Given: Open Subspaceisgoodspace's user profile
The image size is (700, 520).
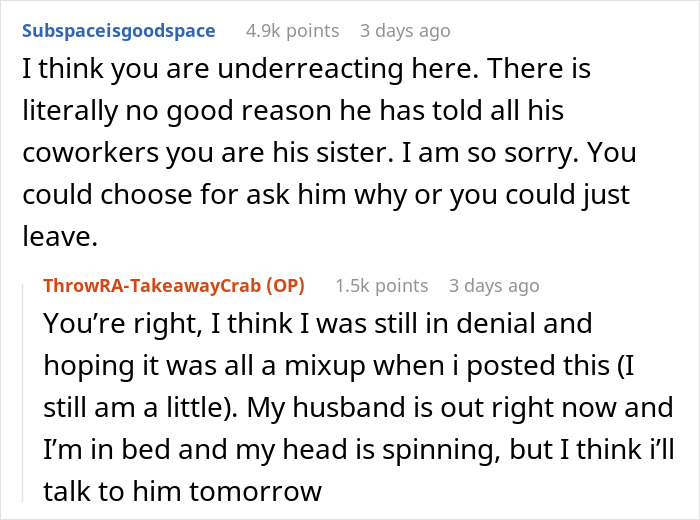Looking at the screenshot, I should coord(119,31).
